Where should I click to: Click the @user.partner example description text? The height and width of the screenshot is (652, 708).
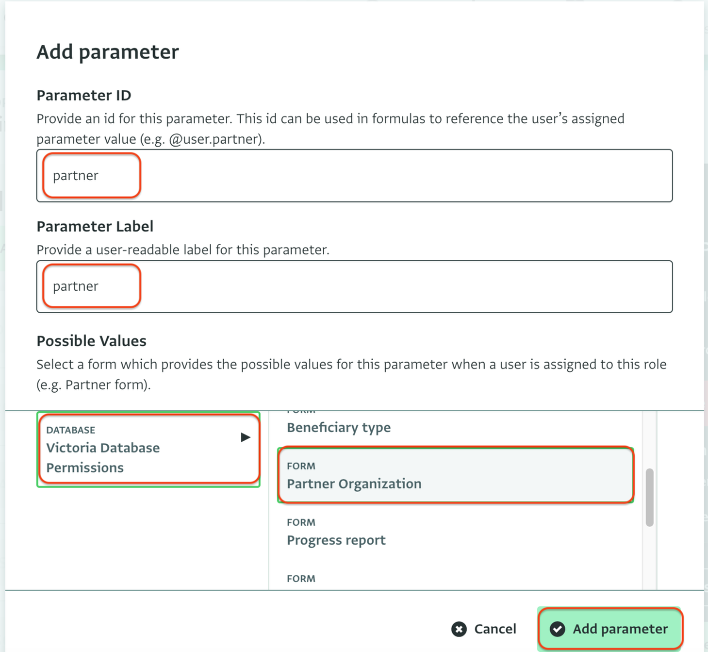[331, 129]
